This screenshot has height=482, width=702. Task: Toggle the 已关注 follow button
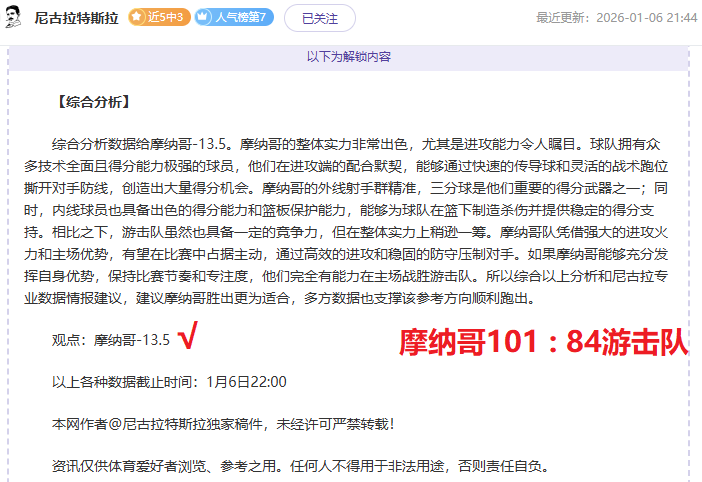(x=319, y=18)
